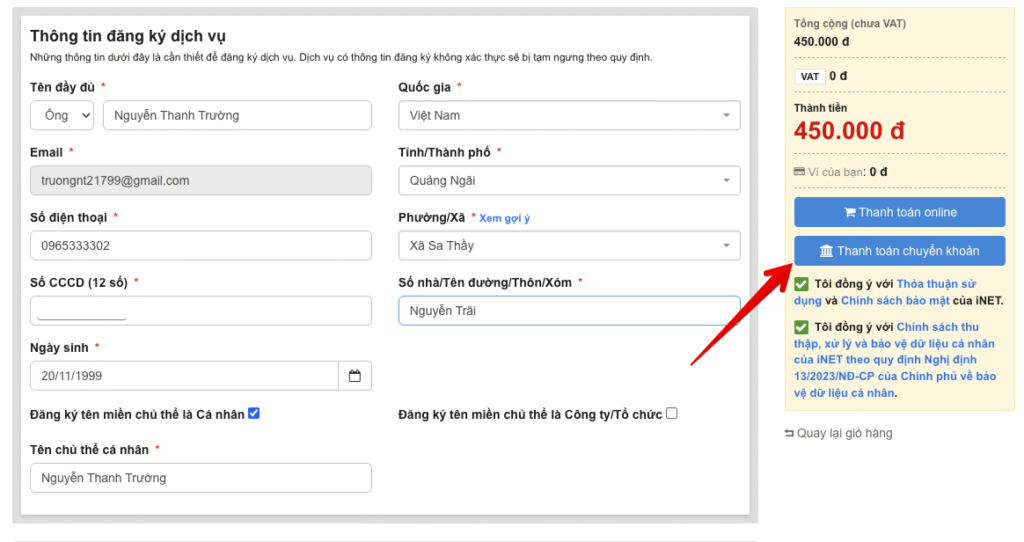Click the Số CCCD input field
Screen dimensions: 1024x542
(200, 311)
